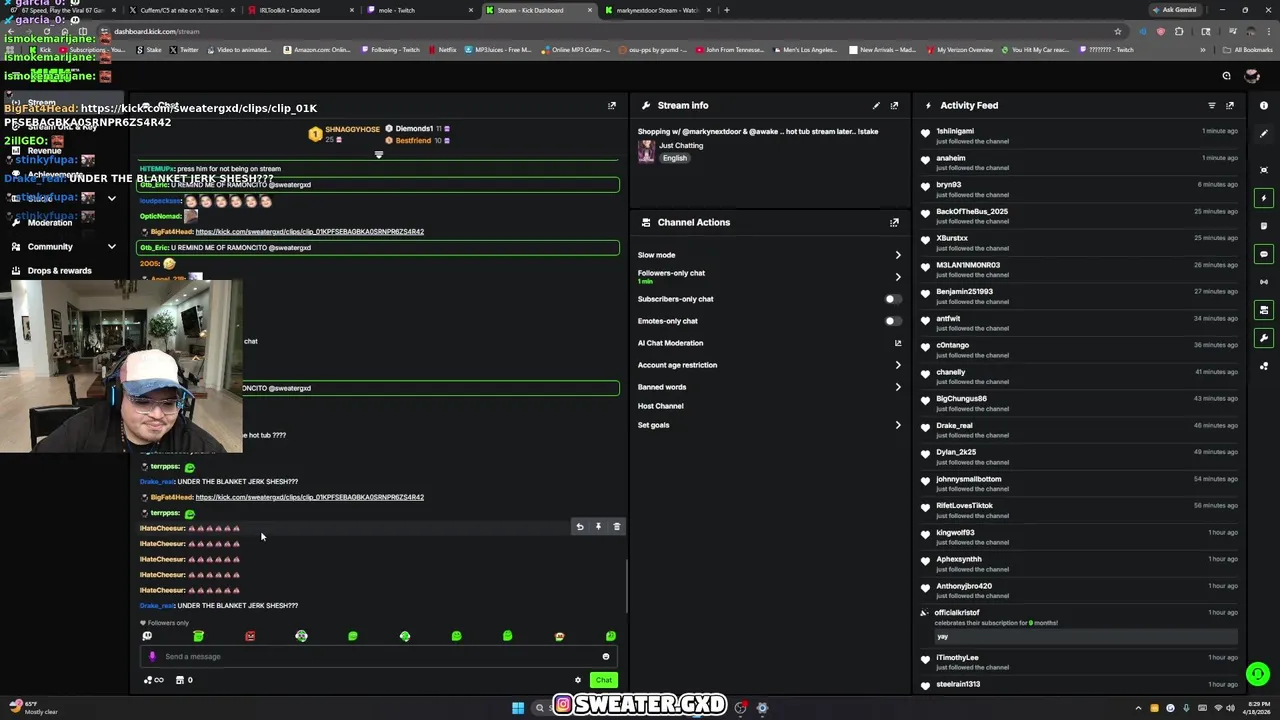Screen dimensions: 1280x720
Task: Collapse chat leaderboard with down arrow
Action: [379, 155]
